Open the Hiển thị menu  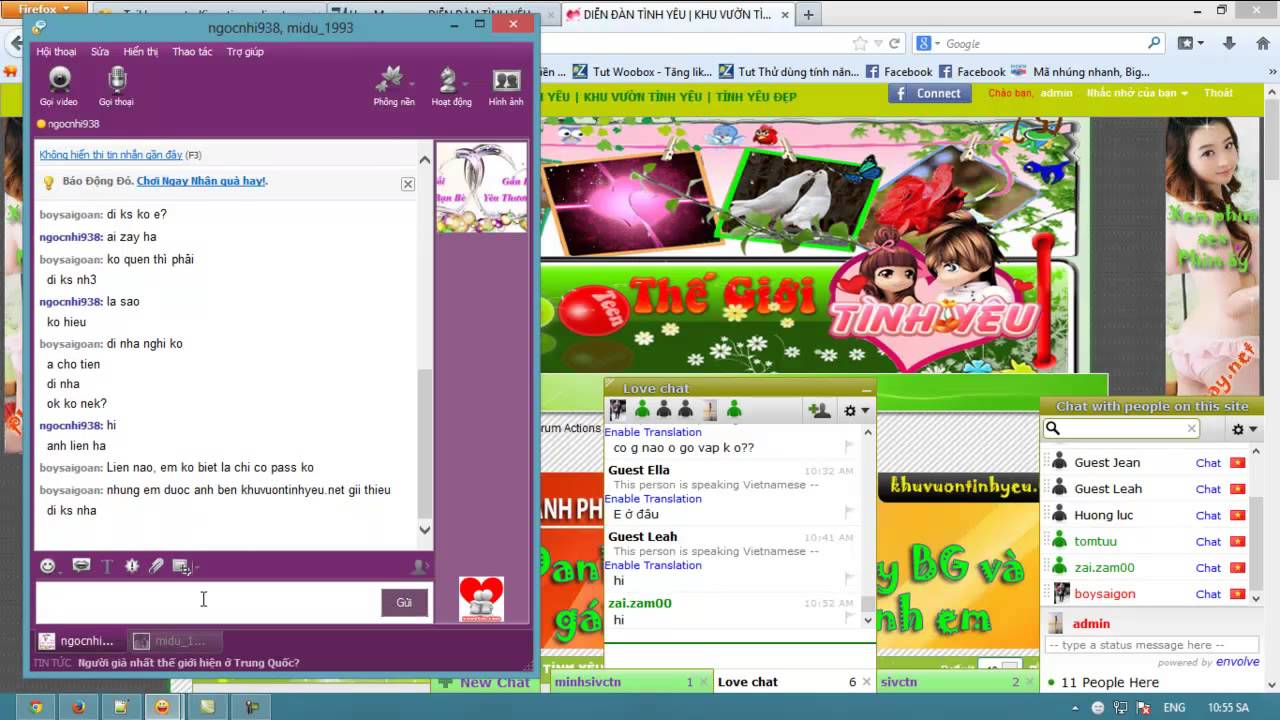pyautogui.click(x=140, y=51)
